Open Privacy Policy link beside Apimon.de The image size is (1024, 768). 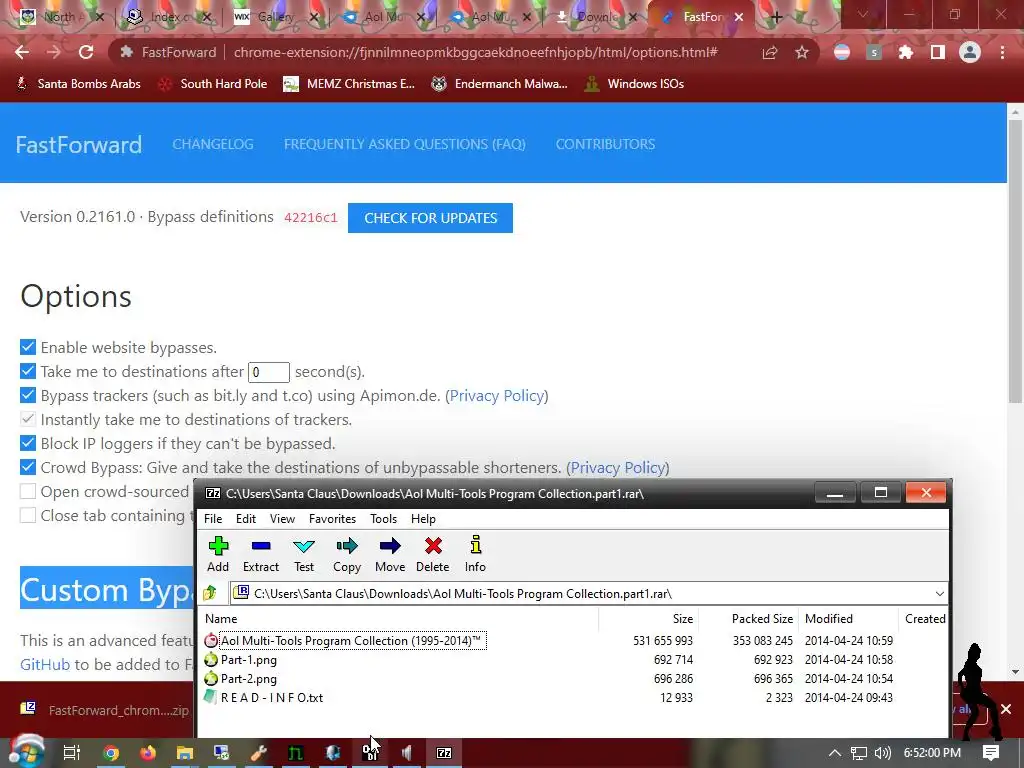coord(496,396)
